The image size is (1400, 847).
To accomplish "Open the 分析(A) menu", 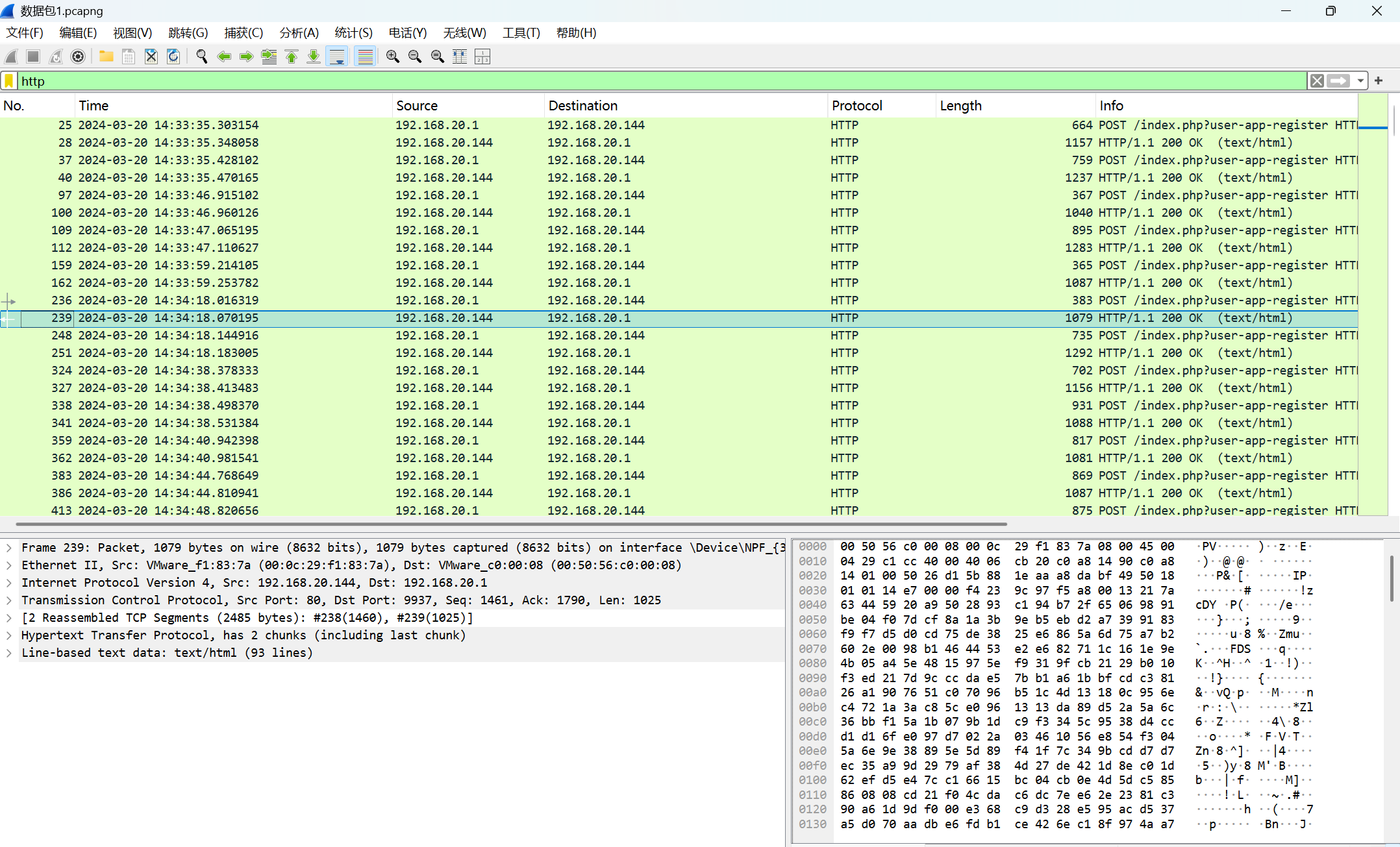I will [x=299, y=33].
